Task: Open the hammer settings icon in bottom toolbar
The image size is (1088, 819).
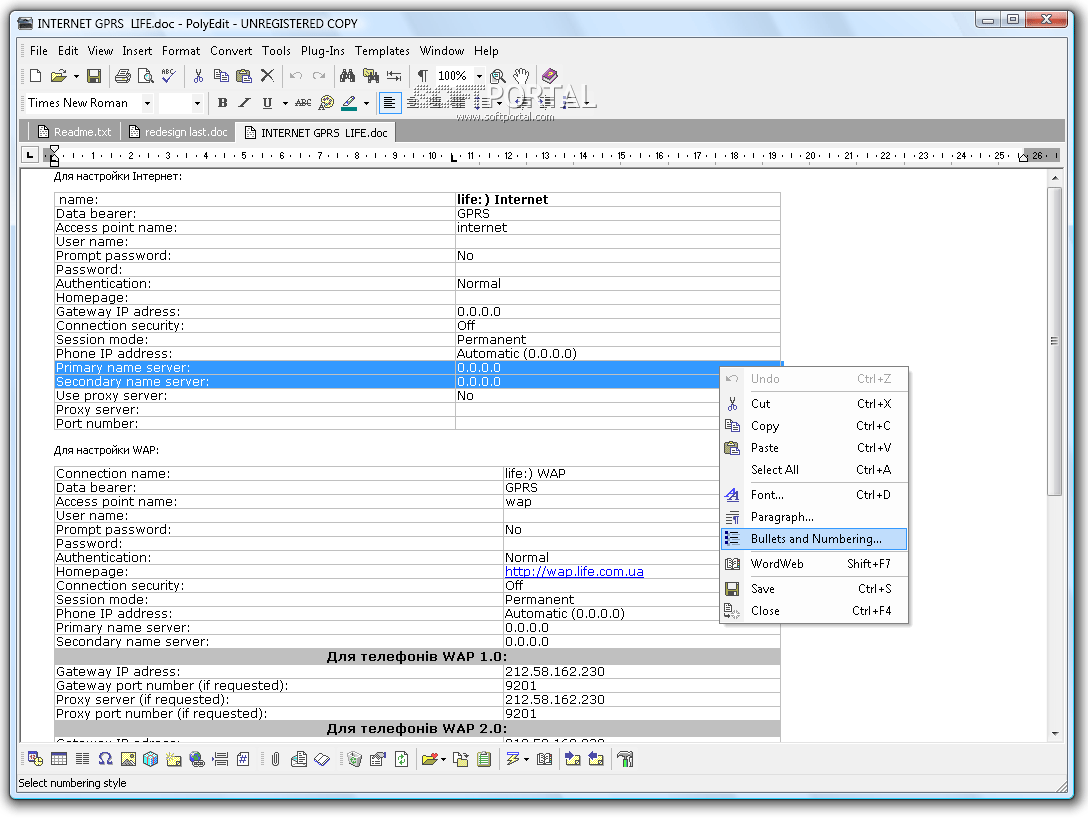Action: [625, 759]
